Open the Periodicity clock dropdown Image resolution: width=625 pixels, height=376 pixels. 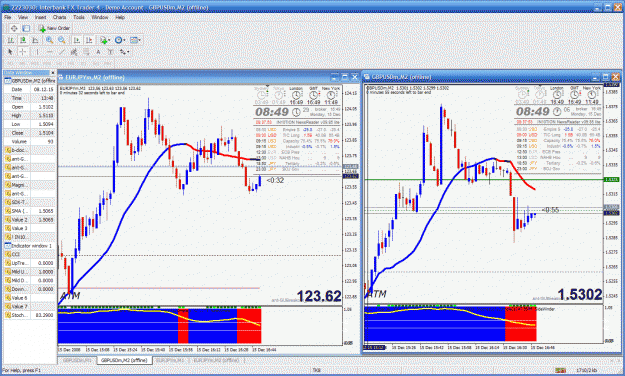[x=120, y=40]
